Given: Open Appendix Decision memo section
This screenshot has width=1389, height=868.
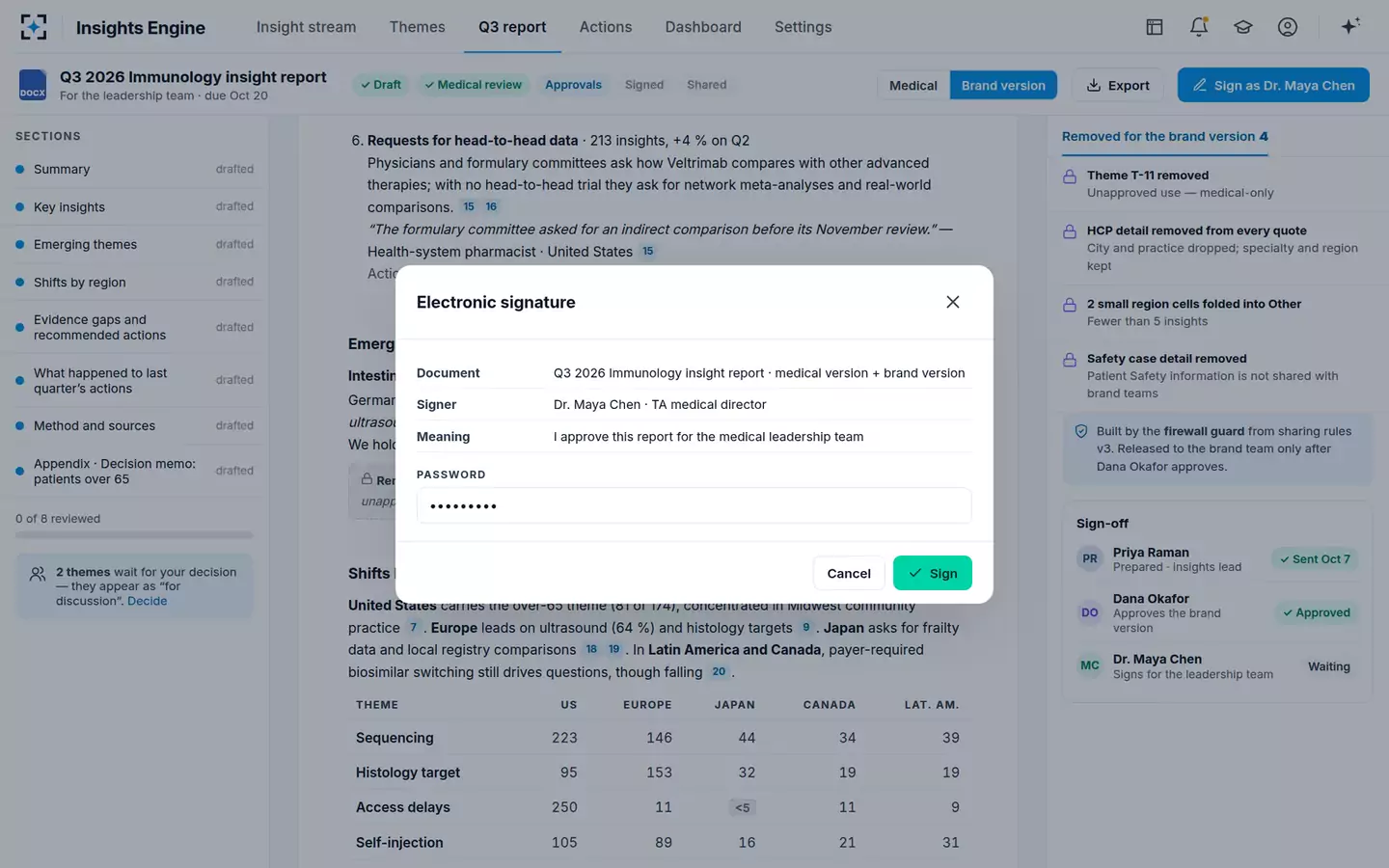Looking at the screenshot, I should tap(134, 471).
